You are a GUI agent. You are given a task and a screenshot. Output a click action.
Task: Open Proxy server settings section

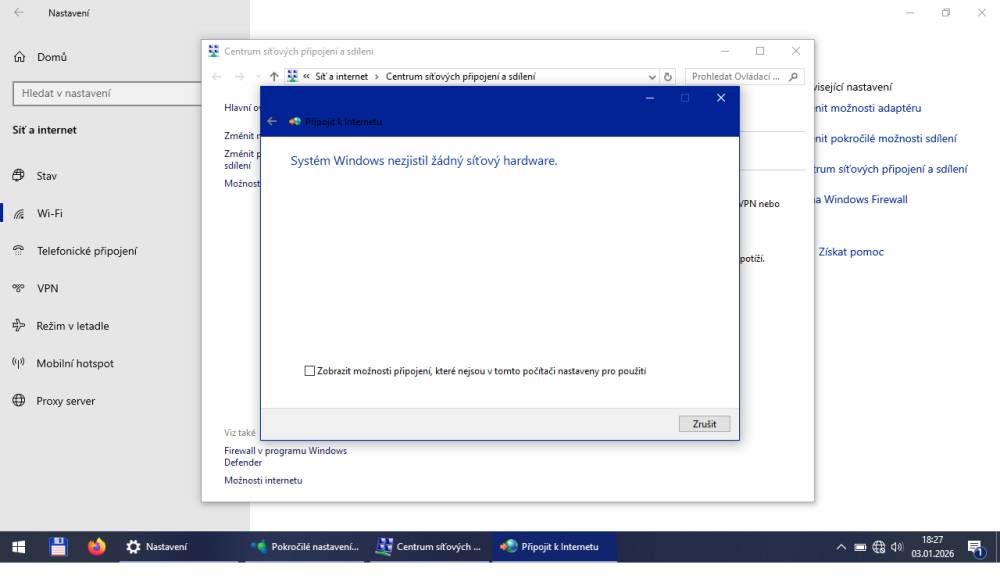pyautogui.click(x=66, y=401)
